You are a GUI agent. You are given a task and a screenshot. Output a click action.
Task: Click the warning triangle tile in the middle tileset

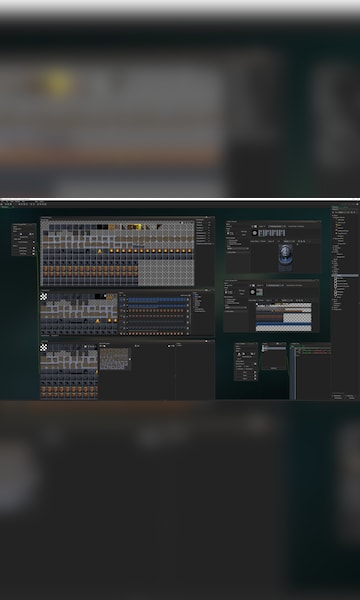97,321
